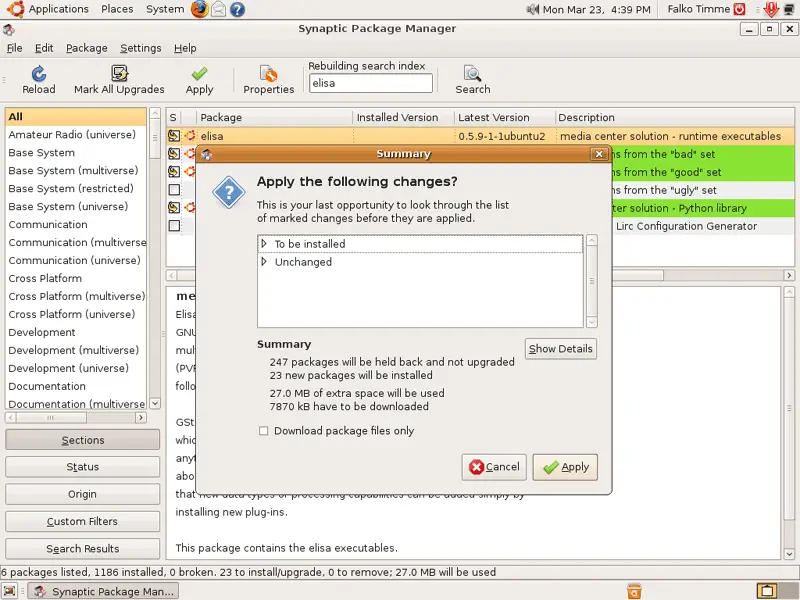Open the Package menu

pyautogui.click(x=86, y=48)
